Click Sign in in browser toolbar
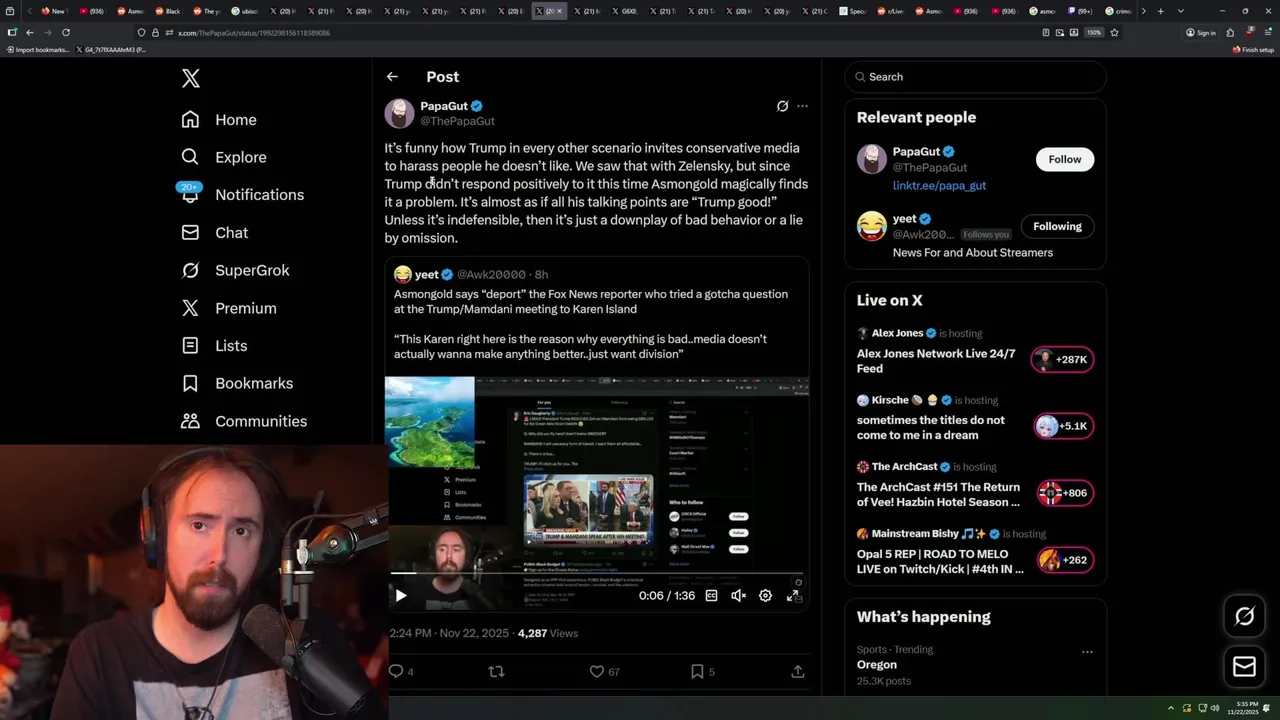This screenshot has height=720, width=1280. point(1201,32)
